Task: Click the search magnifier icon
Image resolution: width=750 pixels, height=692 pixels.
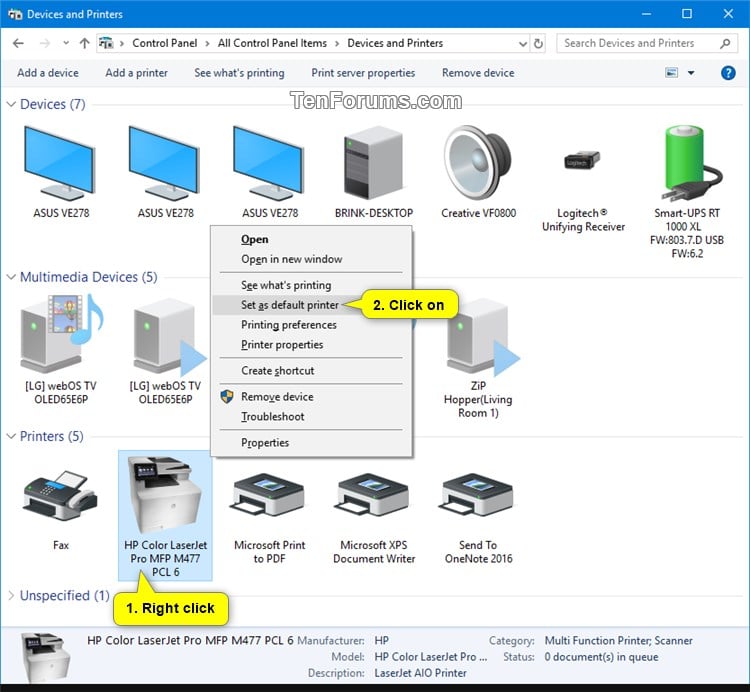Action: [726, 43]
